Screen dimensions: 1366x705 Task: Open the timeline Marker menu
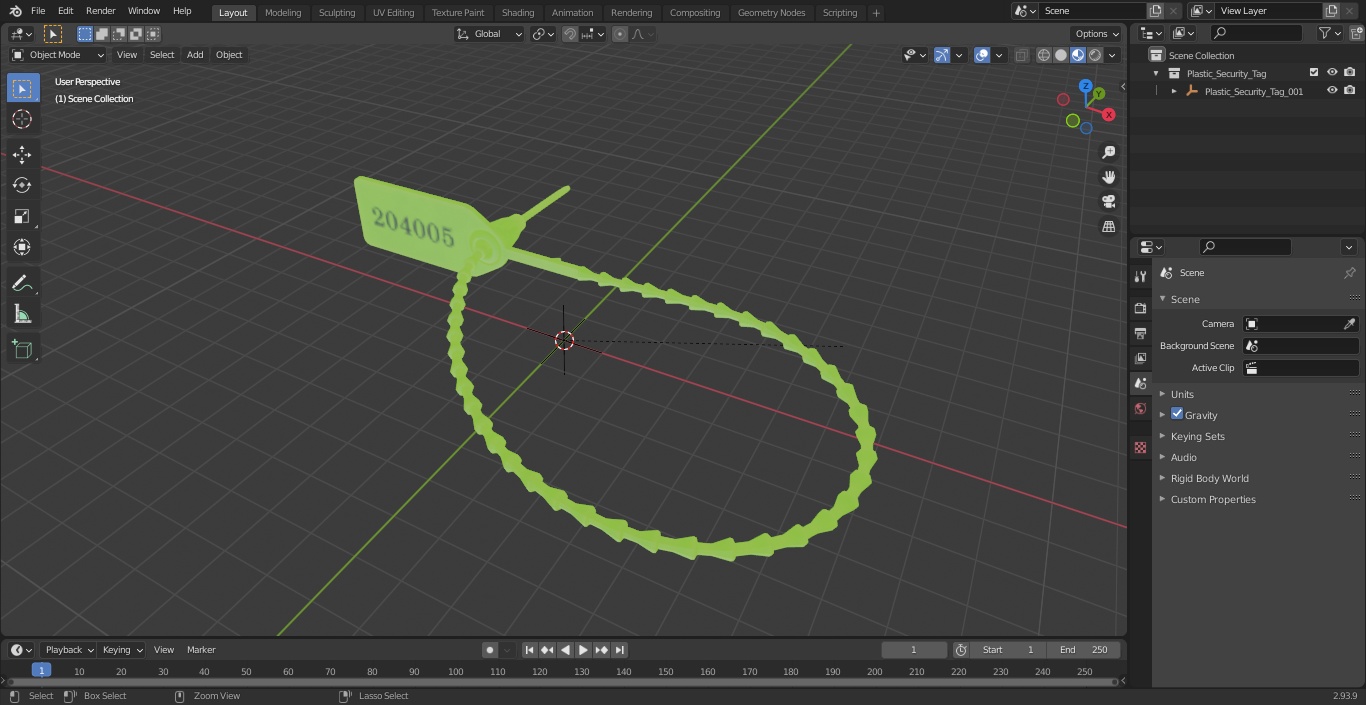coord(201,650)
